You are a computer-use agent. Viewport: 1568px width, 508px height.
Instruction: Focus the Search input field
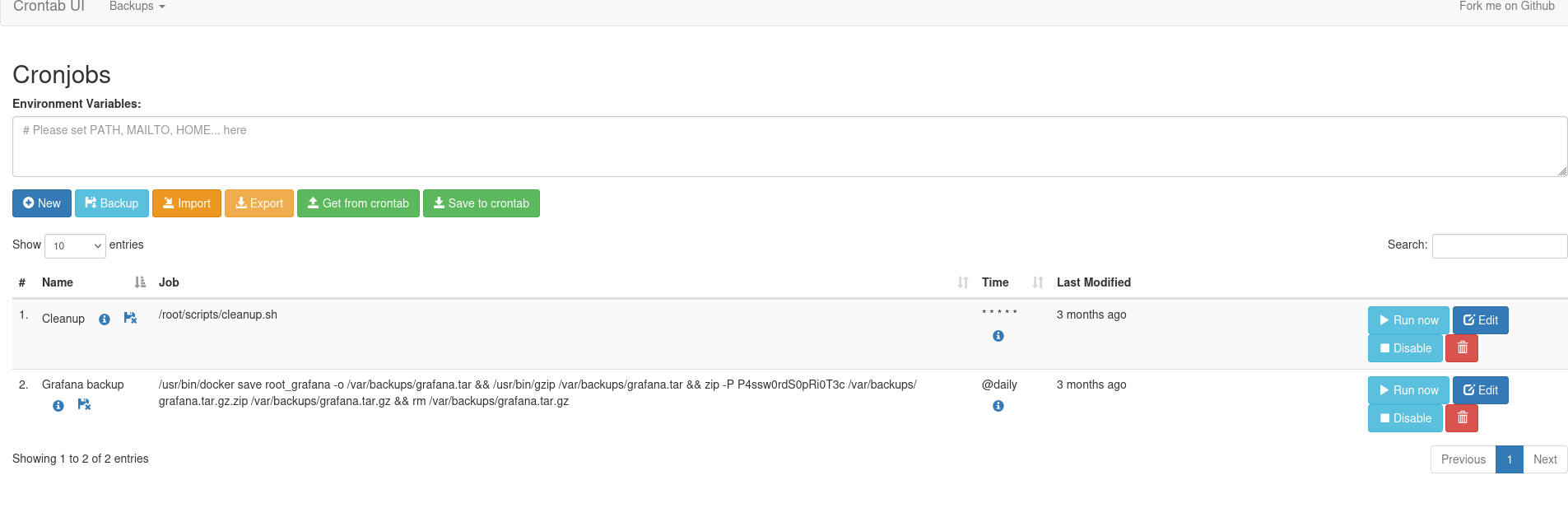click(x=1499, y=245)
